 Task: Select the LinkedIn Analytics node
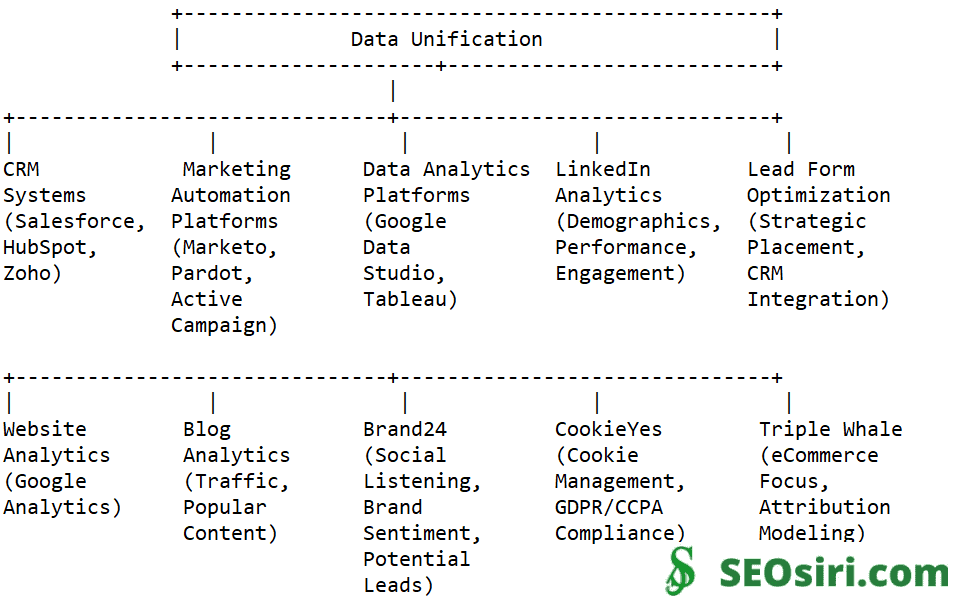click(x=608, y=182)
